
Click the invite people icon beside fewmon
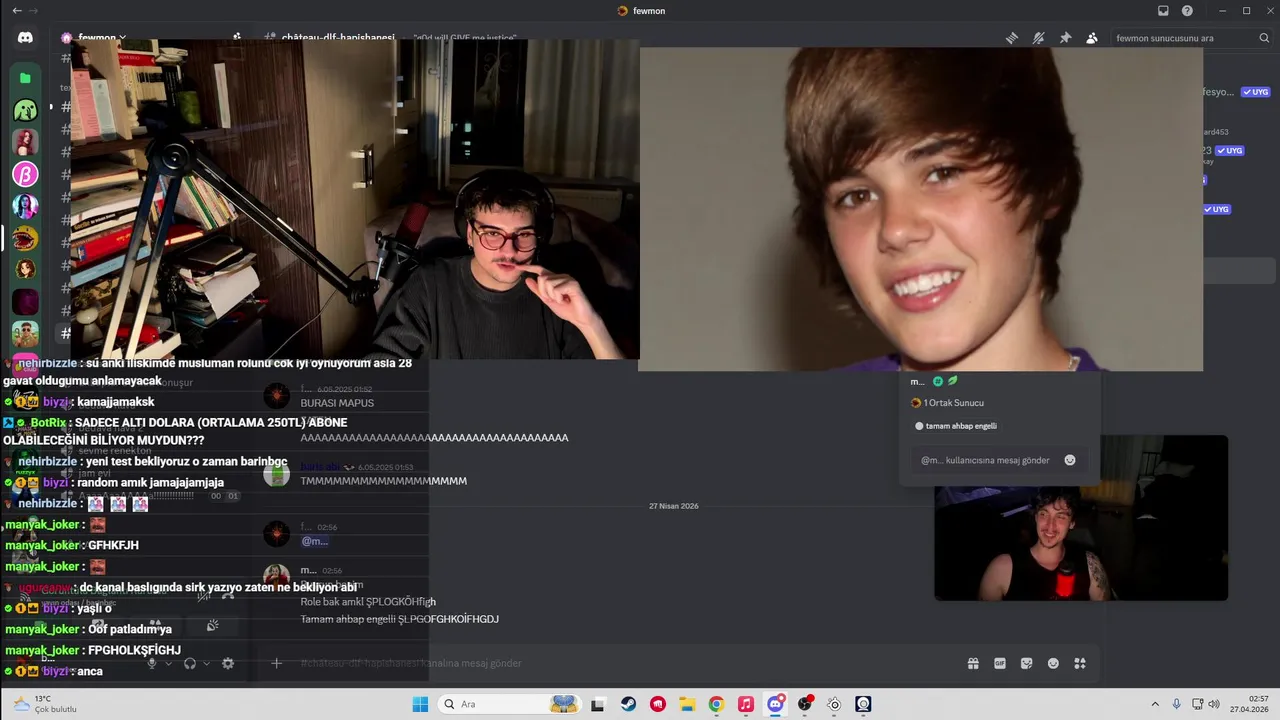pos(237,38)
